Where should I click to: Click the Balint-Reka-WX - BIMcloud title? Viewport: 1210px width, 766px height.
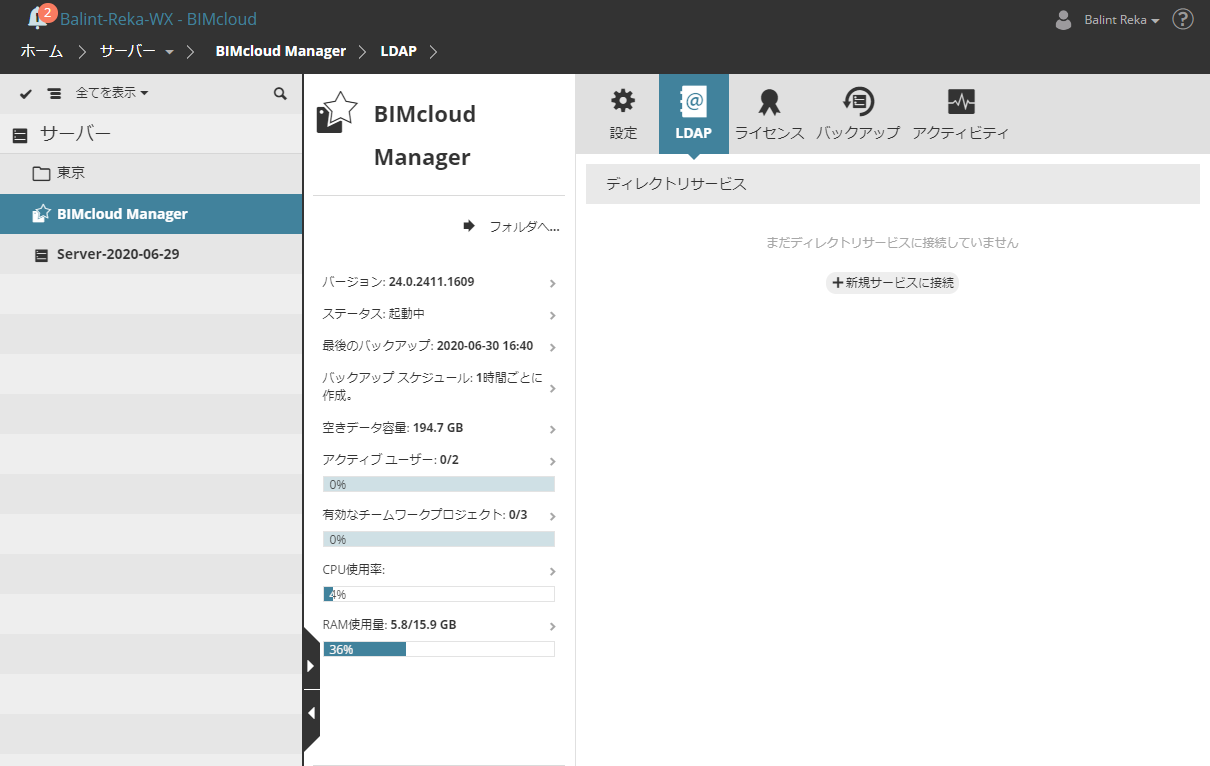158,19
